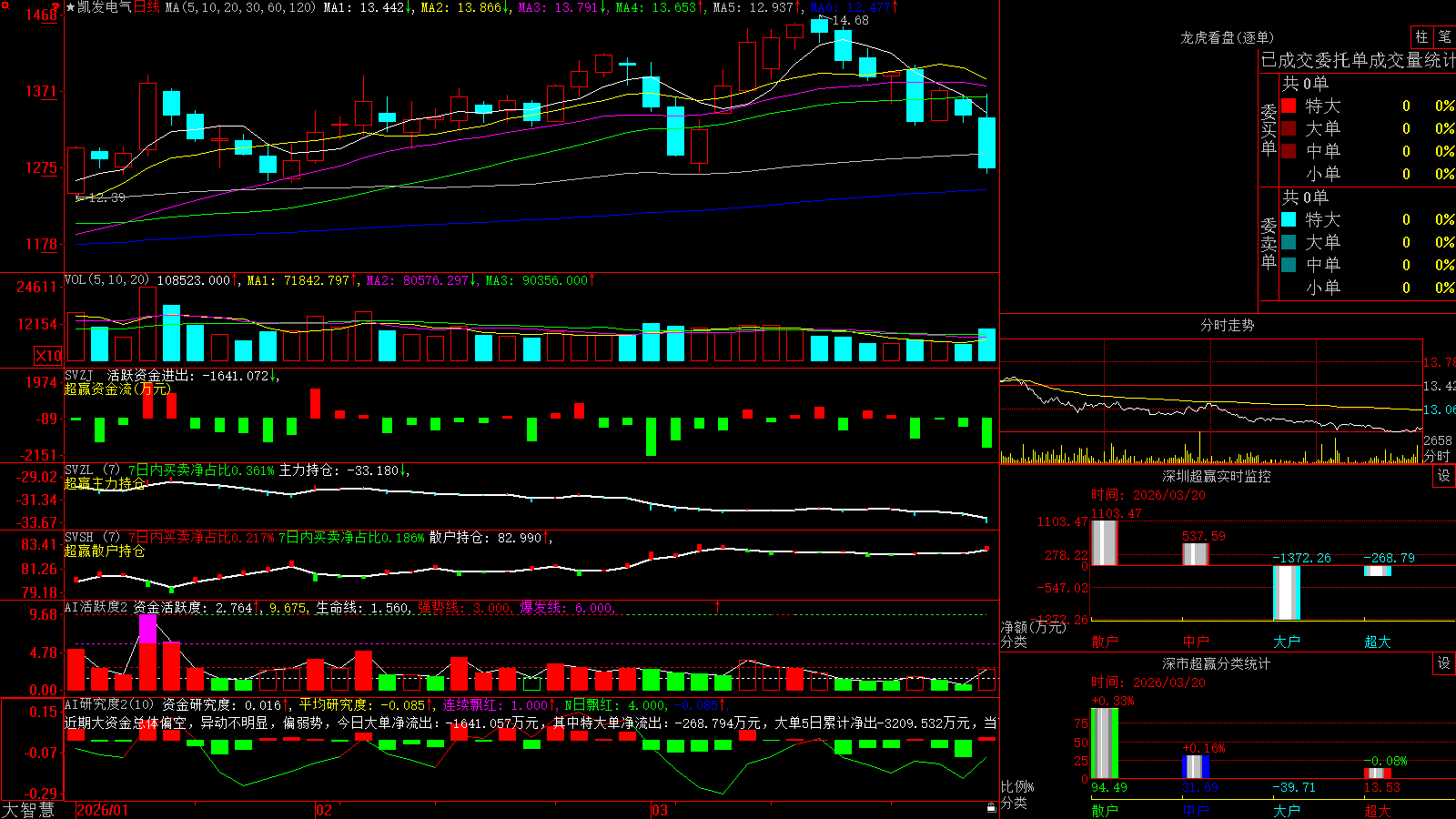Click the red 特大 buy-order color swatch
The image size is (1456, 819).
[1289, 106]
